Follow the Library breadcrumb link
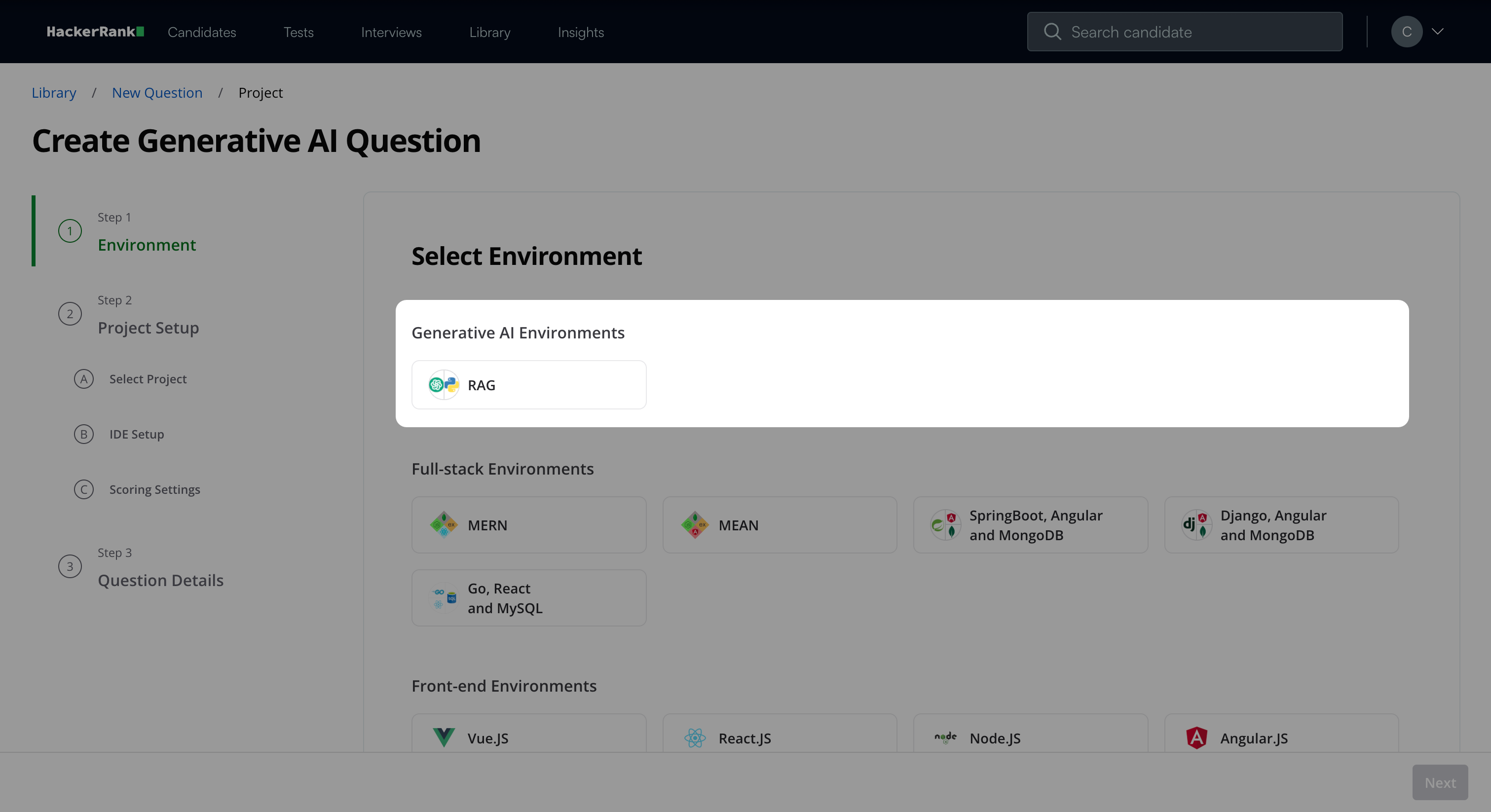This screenshot has height=812, width=1491. pos(54,93)
